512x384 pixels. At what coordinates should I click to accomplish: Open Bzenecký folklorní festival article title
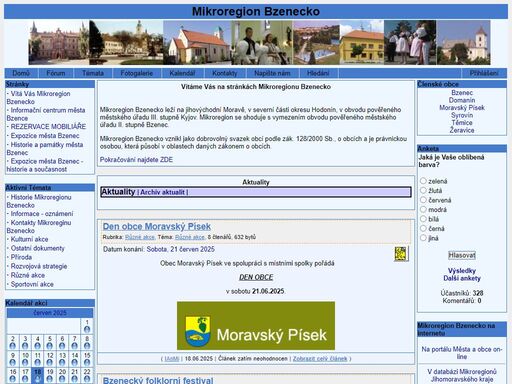(158, 380)
